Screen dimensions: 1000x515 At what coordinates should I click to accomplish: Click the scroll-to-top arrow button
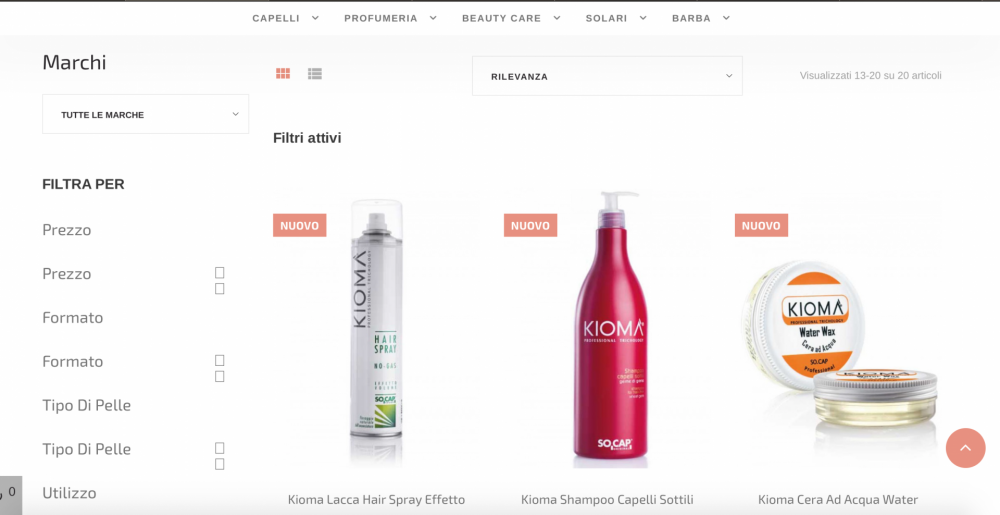(965, 448)
